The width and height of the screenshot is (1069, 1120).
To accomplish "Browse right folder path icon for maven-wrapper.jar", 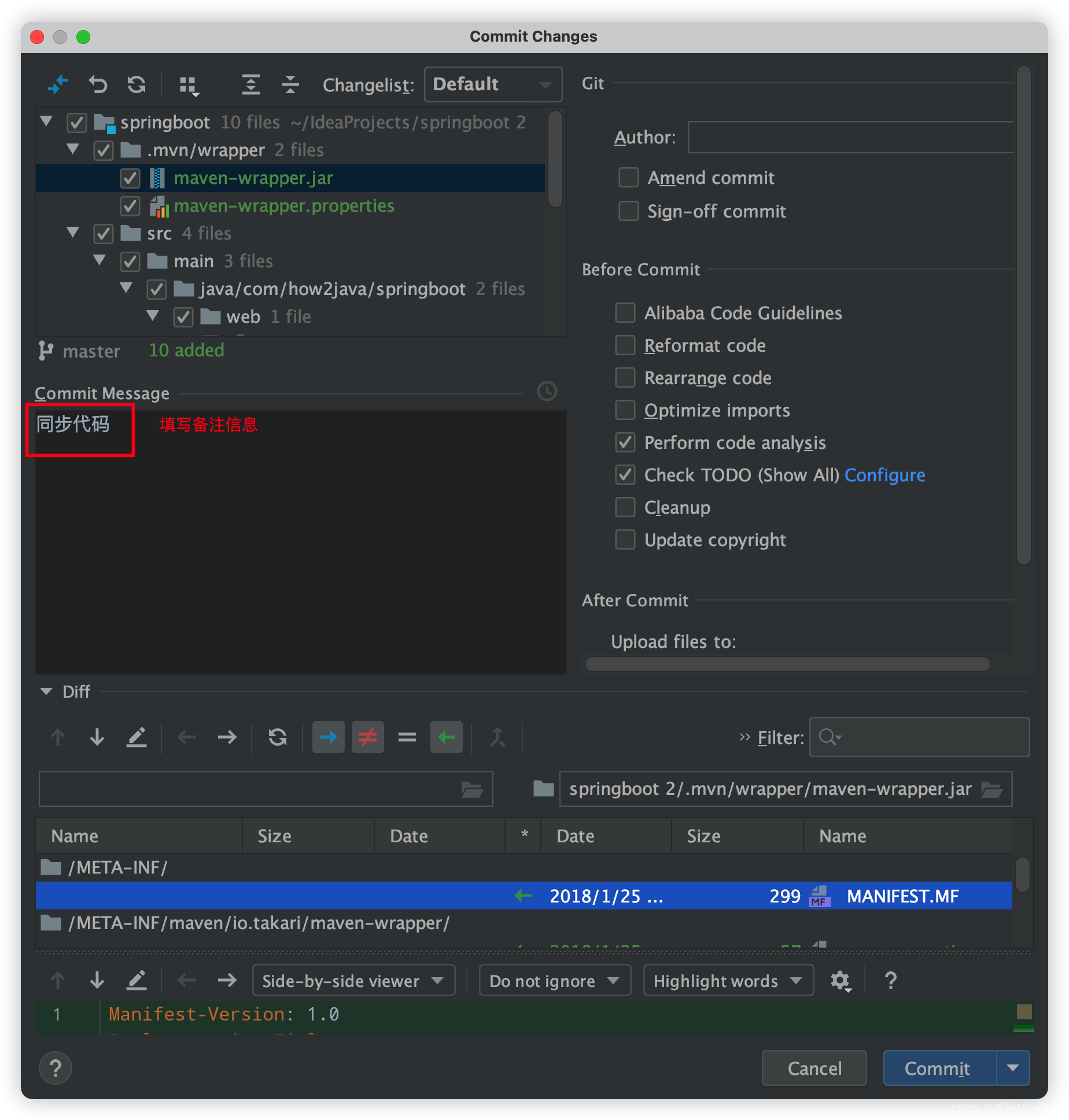I will pos(991,789).
